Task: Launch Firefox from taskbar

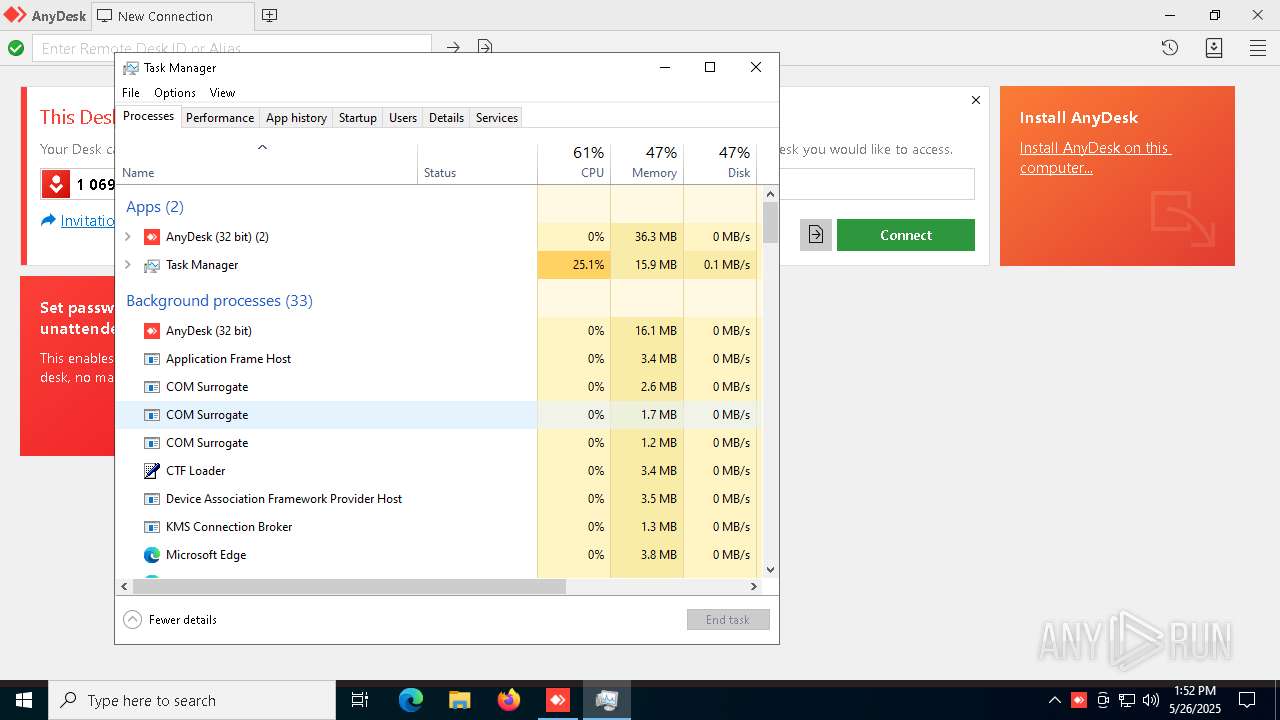Action: pos(509,700)
